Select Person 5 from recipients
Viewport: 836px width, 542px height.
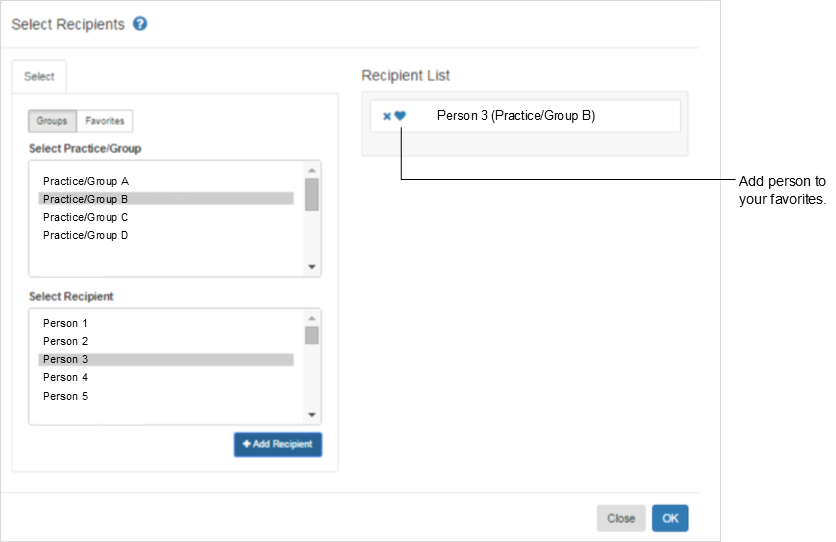click(x=66, y=396)
